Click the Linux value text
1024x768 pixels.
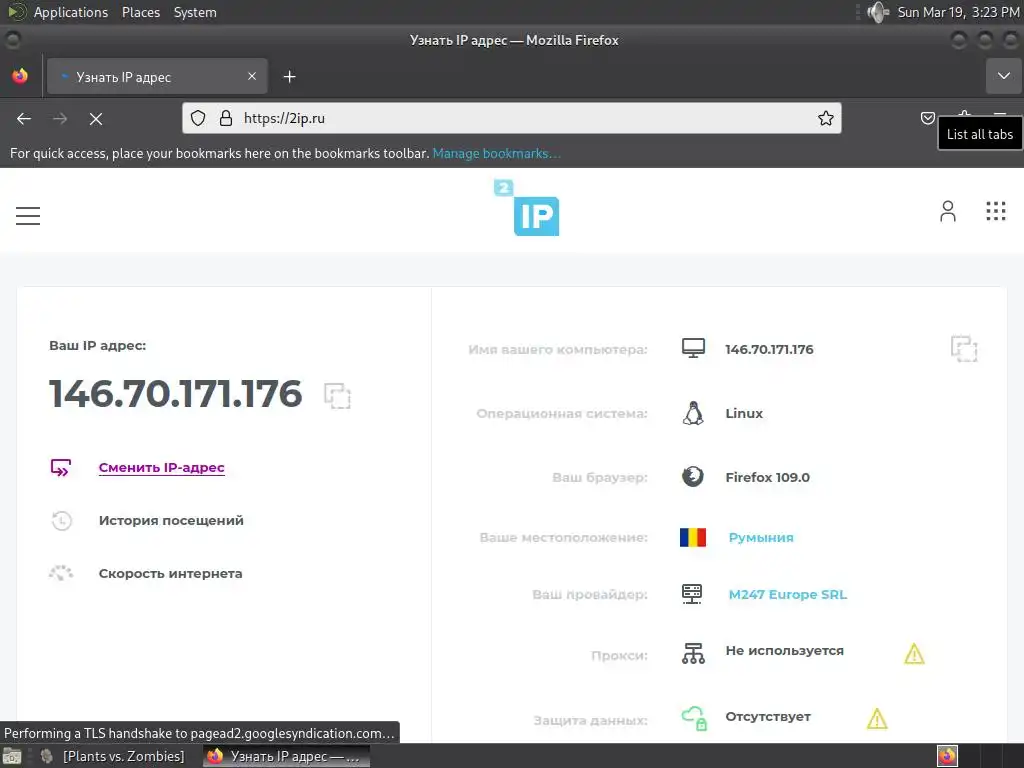coord(744,413)
